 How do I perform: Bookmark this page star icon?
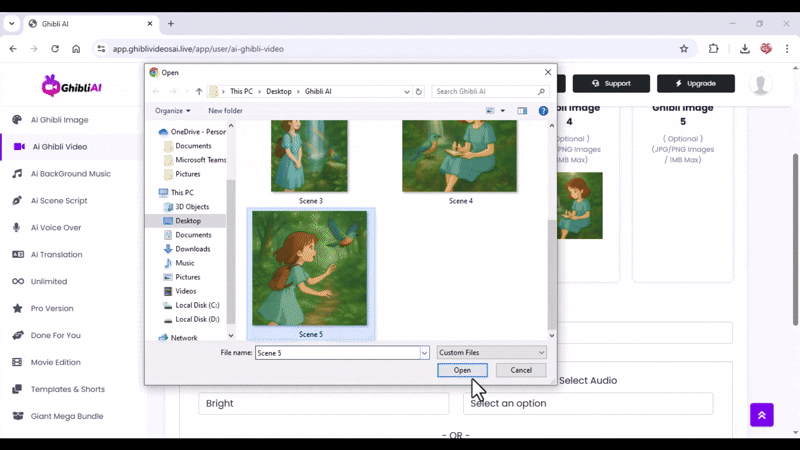[x=684, y=49]
